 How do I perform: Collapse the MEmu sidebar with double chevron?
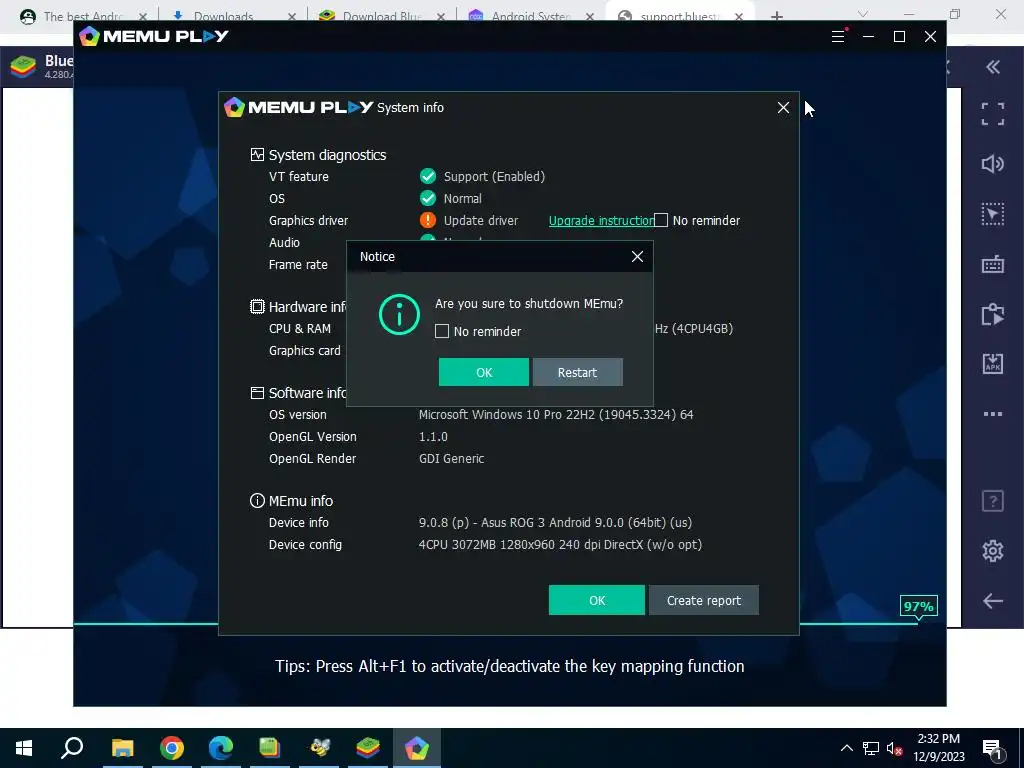(993, 67)
